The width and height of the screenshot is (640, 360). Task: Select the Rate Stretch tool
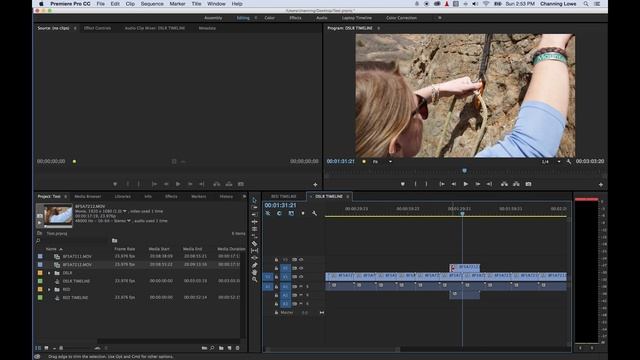click(x=254, y=236)
